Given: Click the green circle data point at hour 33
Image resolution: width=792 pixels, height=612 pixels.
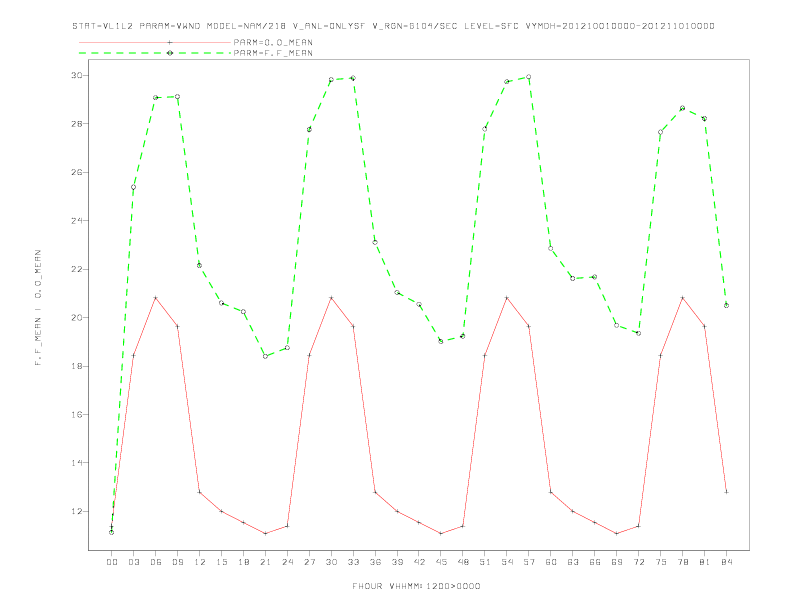Looking at the screenshot, I should tap(353, 78).
